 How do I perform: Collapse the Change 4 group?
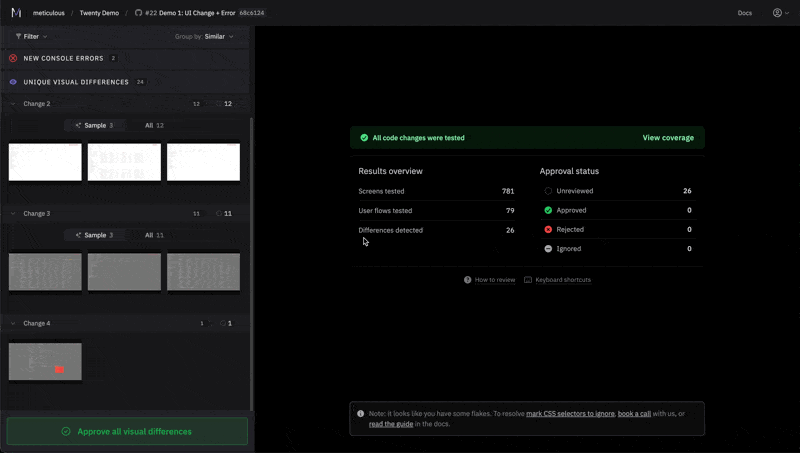13,323
